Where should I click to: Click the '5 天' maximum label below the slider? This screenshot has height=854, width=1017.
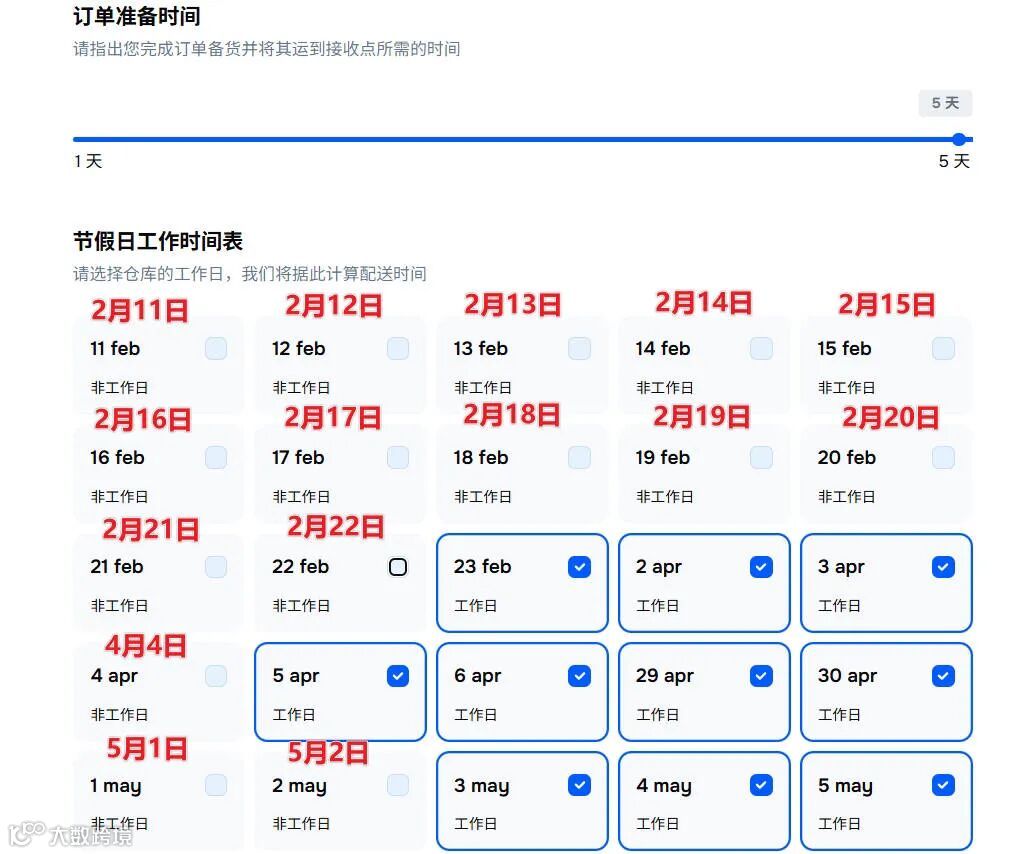point(954,161)
